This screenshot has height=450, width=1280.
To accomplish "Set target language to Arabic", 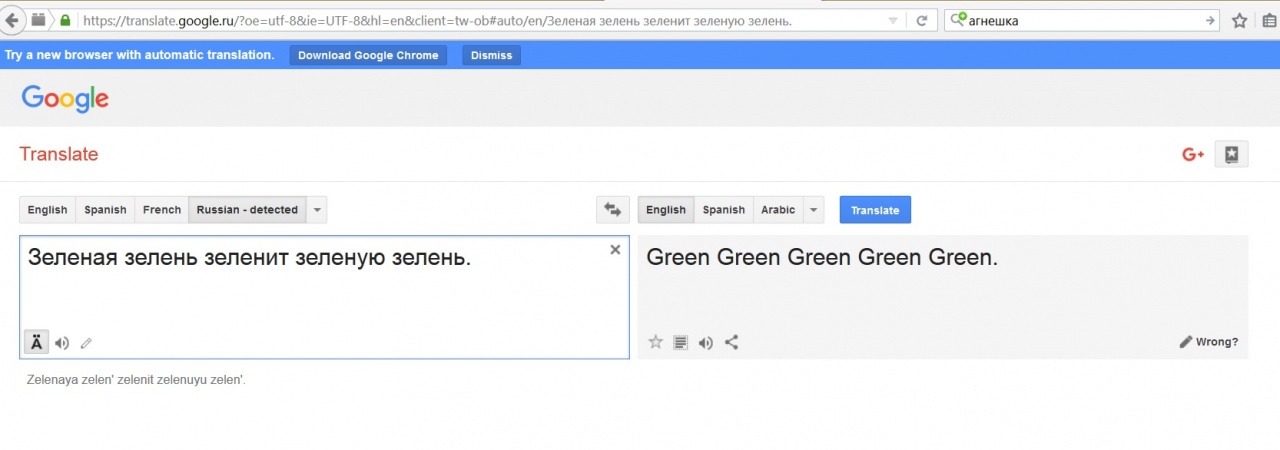I will tap(778, 210).
